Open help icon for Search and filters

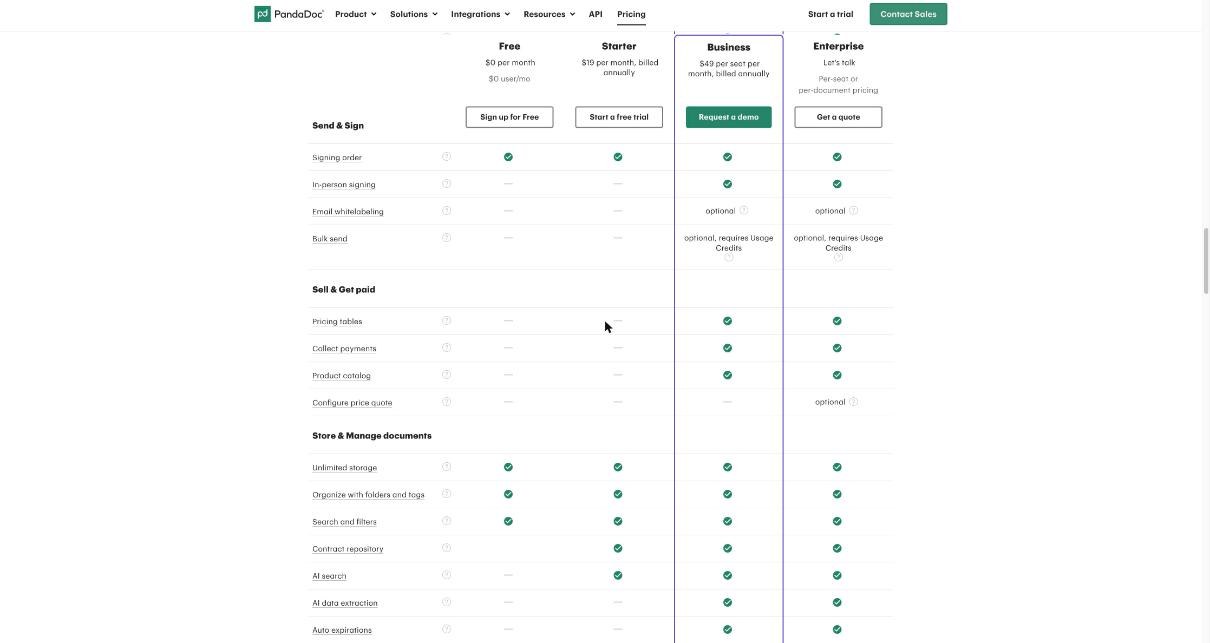click(446, 520)
